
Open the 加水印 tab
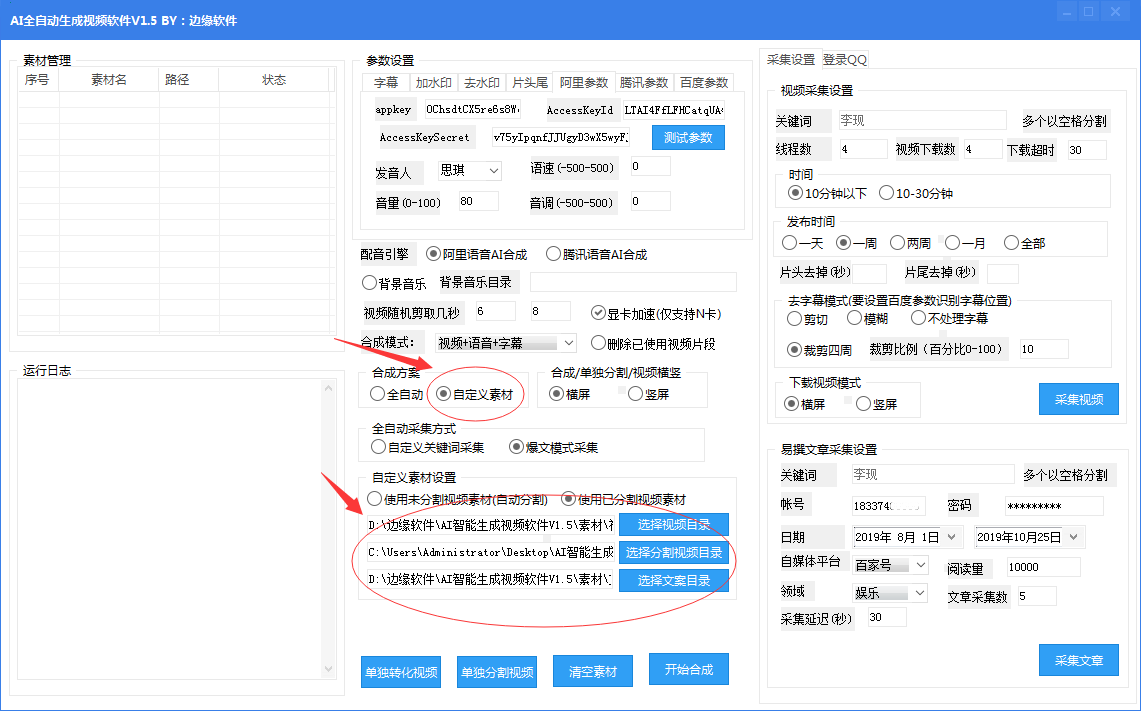pos(434,82)
